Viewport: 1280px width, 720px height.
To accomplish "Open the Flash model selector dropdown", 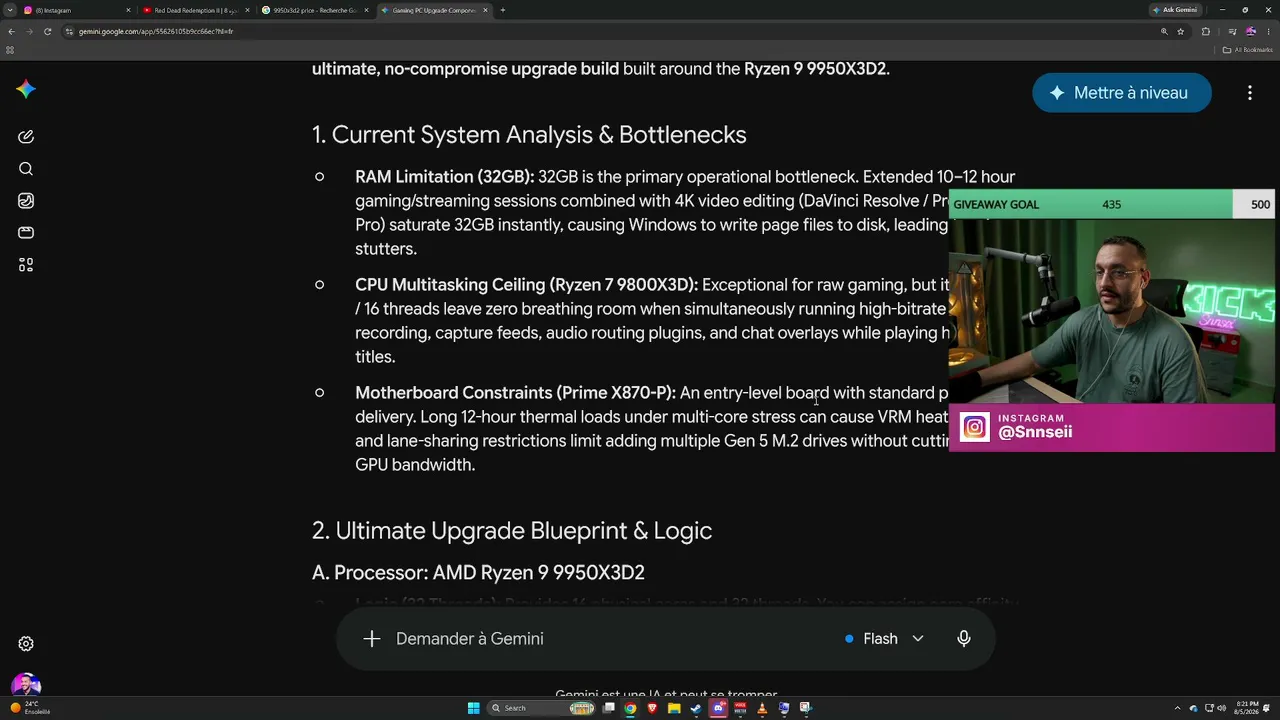I will [x=884, y=639].
